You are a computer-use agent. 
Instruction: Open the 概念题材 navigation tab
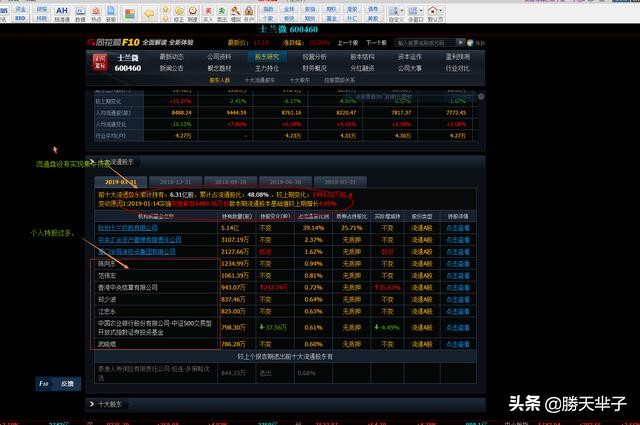pyautogui.click(x=219, y=68)
